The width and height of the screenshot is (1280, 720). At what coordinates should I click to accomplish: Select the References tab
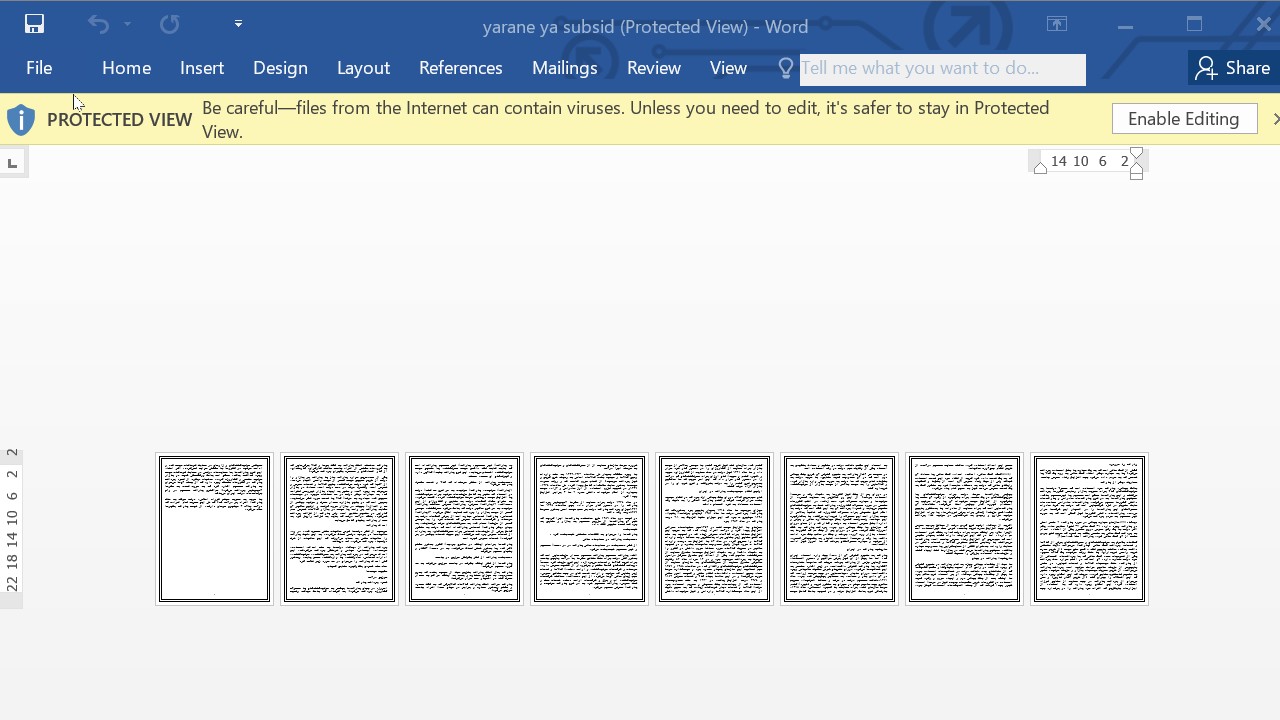(x=460, y=68)
